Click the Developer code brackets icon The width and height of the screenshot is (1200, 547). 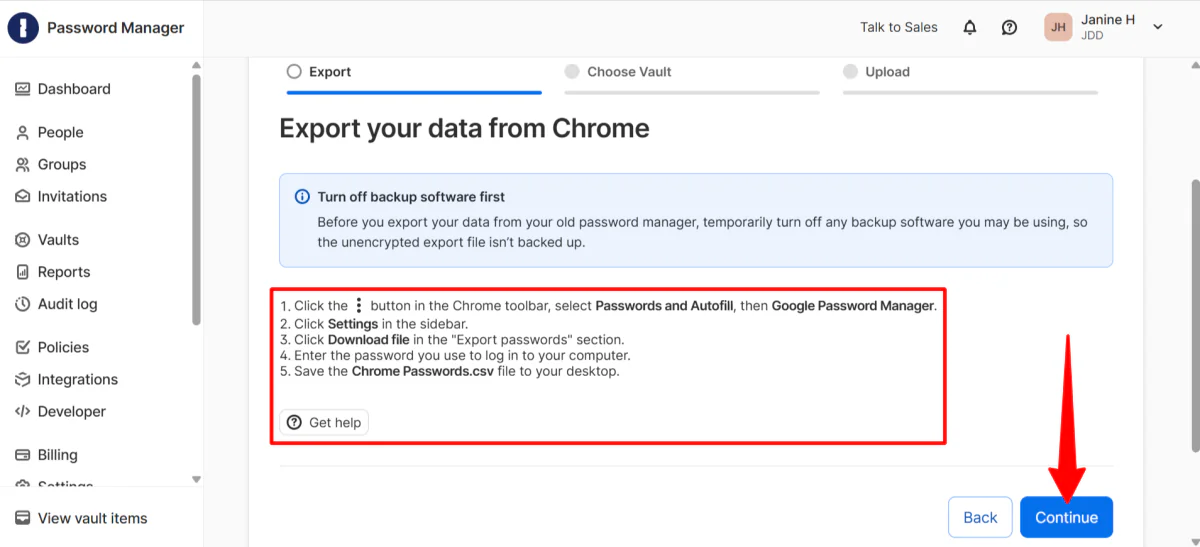click(23, 411)
